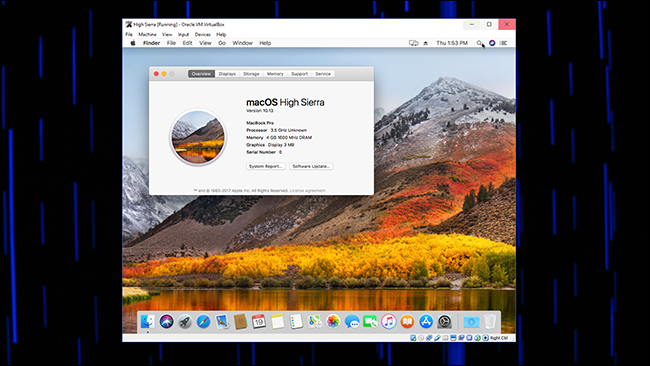
Task: Open the Messages app in dock
Action: pos(352,322)
